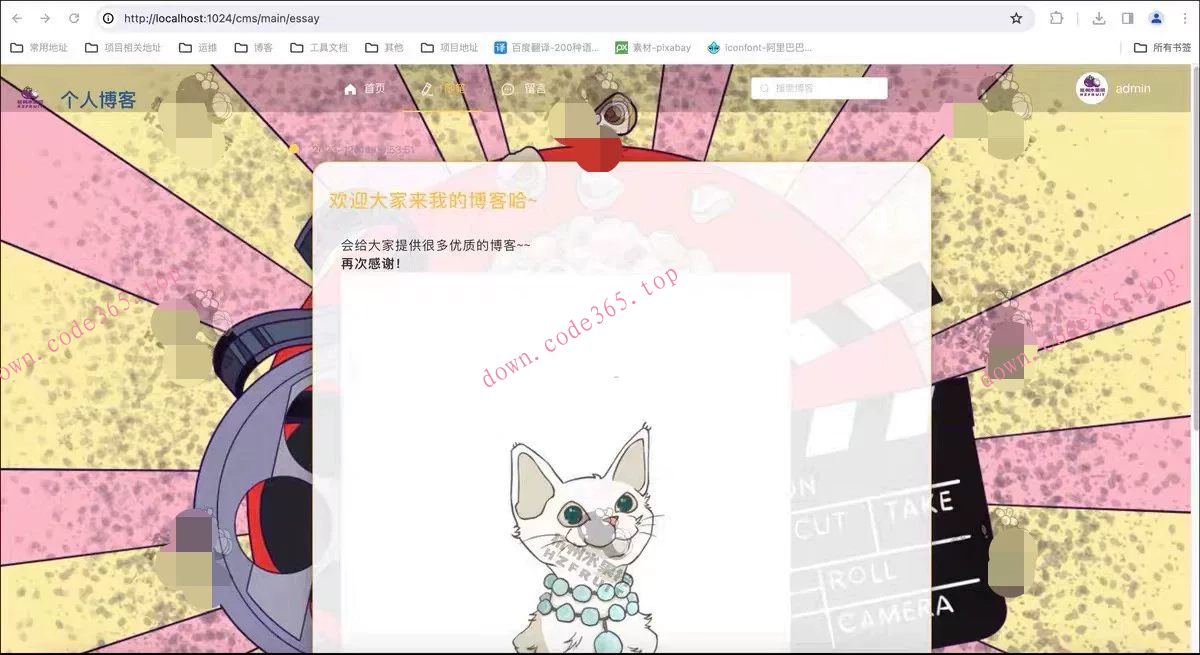1200x655 pixels.
Task: Bookmark the page with the star icon
Action: [x=1016, y=18]
